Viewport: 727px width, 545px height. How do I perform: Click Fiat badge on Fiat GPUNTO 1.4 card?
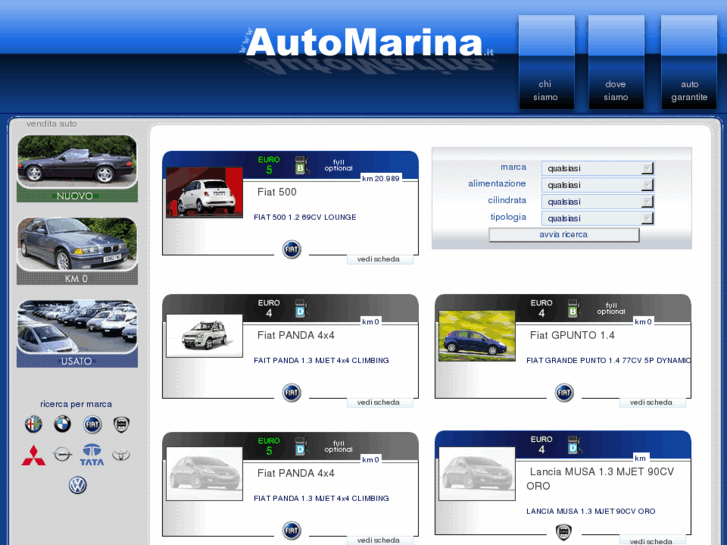click(564, 393)
